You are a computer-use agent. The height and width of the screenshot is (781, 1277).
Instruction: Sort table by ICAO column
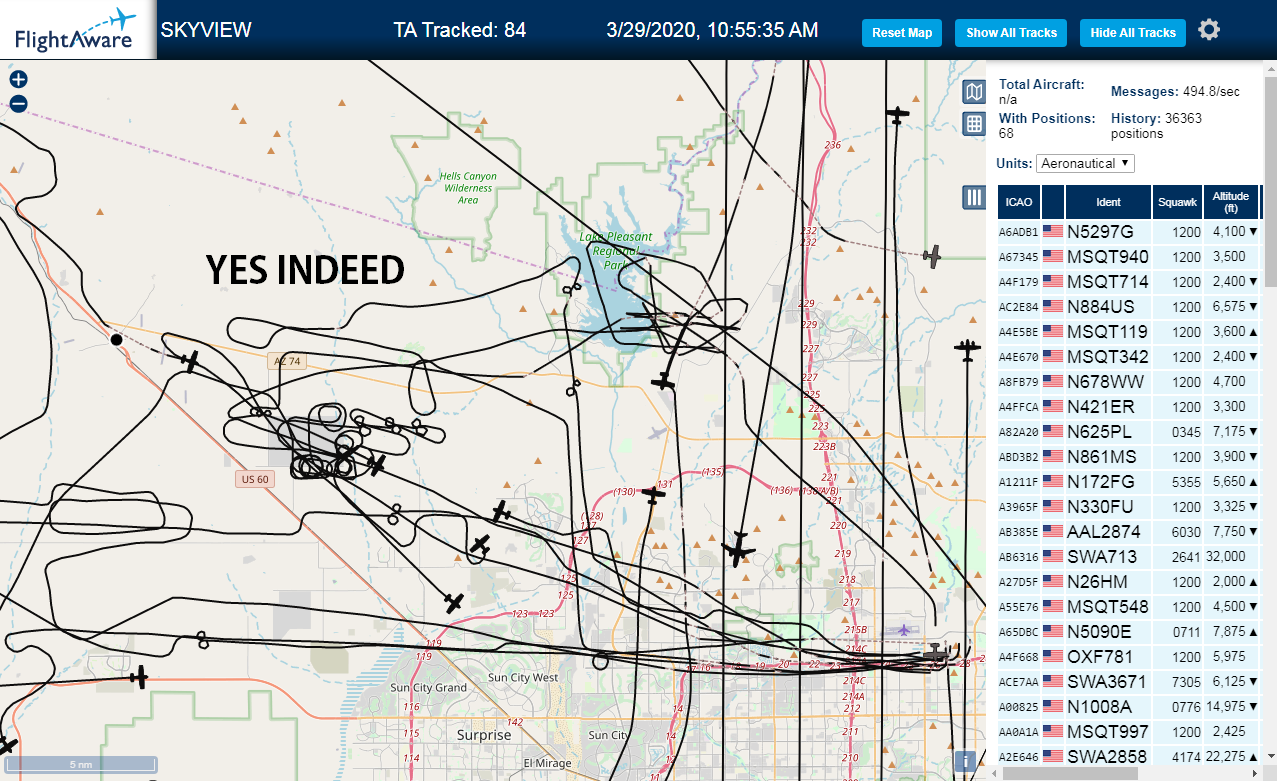[x=1019, y=202]
